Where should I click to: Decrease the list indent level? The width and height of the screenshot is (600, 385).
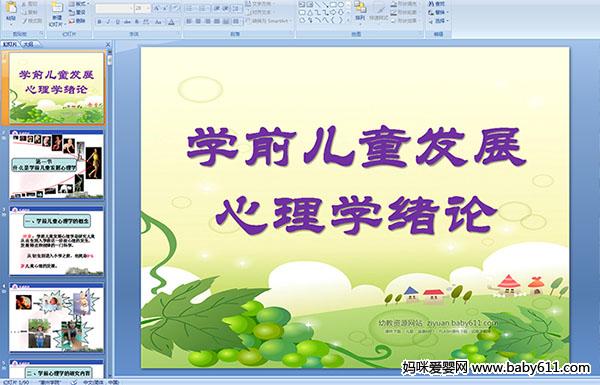(x=217, y=8)
